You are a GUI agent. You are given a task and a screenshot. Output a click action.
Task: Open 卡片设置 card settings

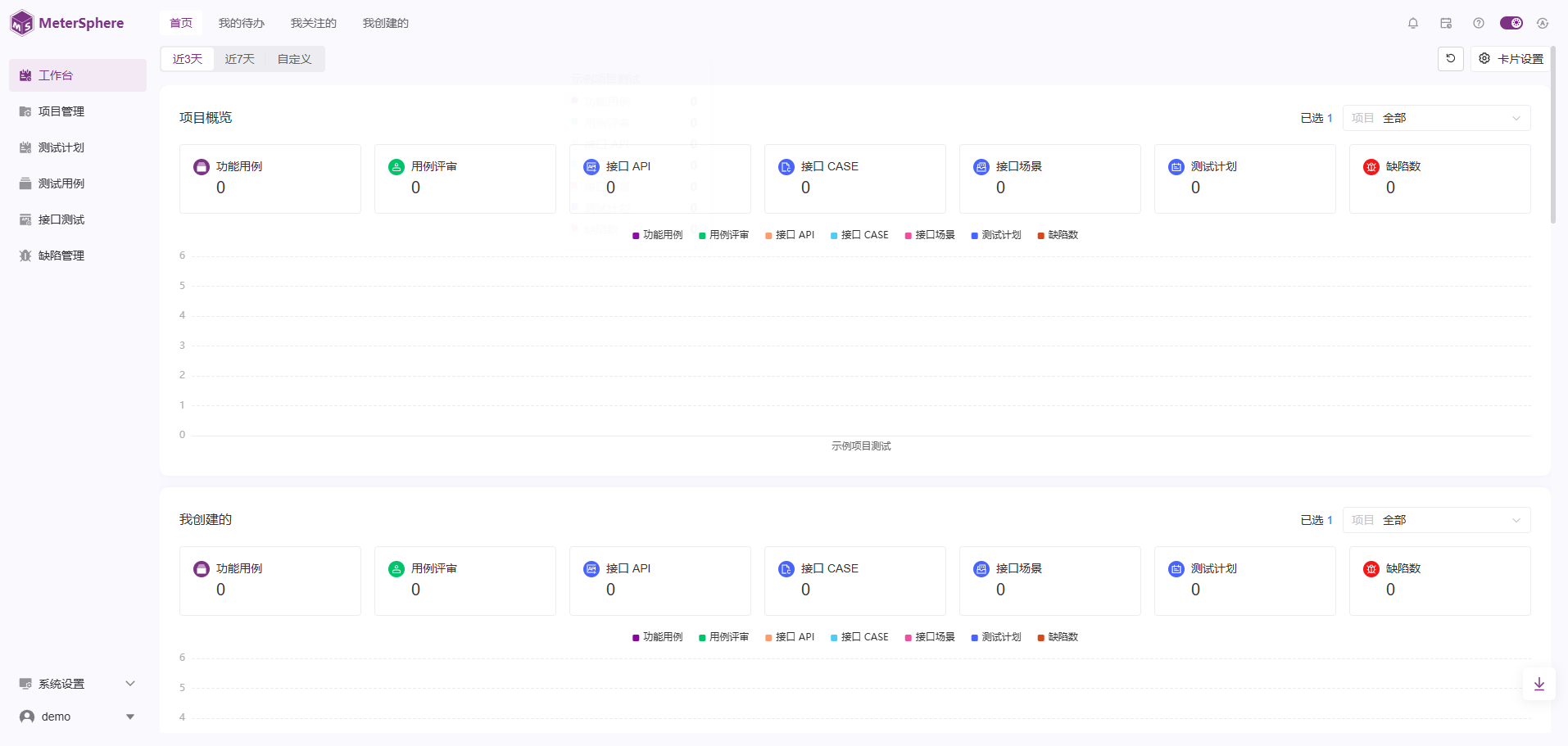pyautogui.click(x=1511, y=59)
